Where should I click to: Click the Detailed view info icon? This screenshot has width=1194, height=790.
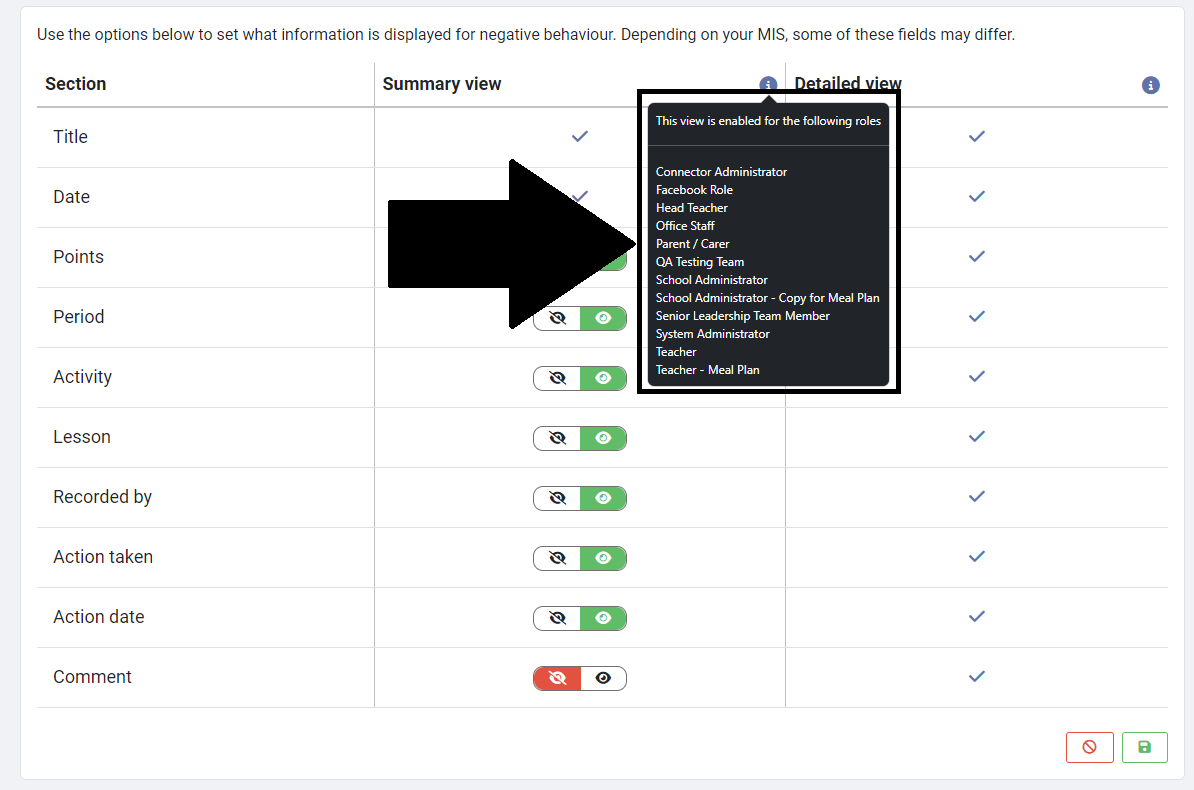pos(1150,85)
